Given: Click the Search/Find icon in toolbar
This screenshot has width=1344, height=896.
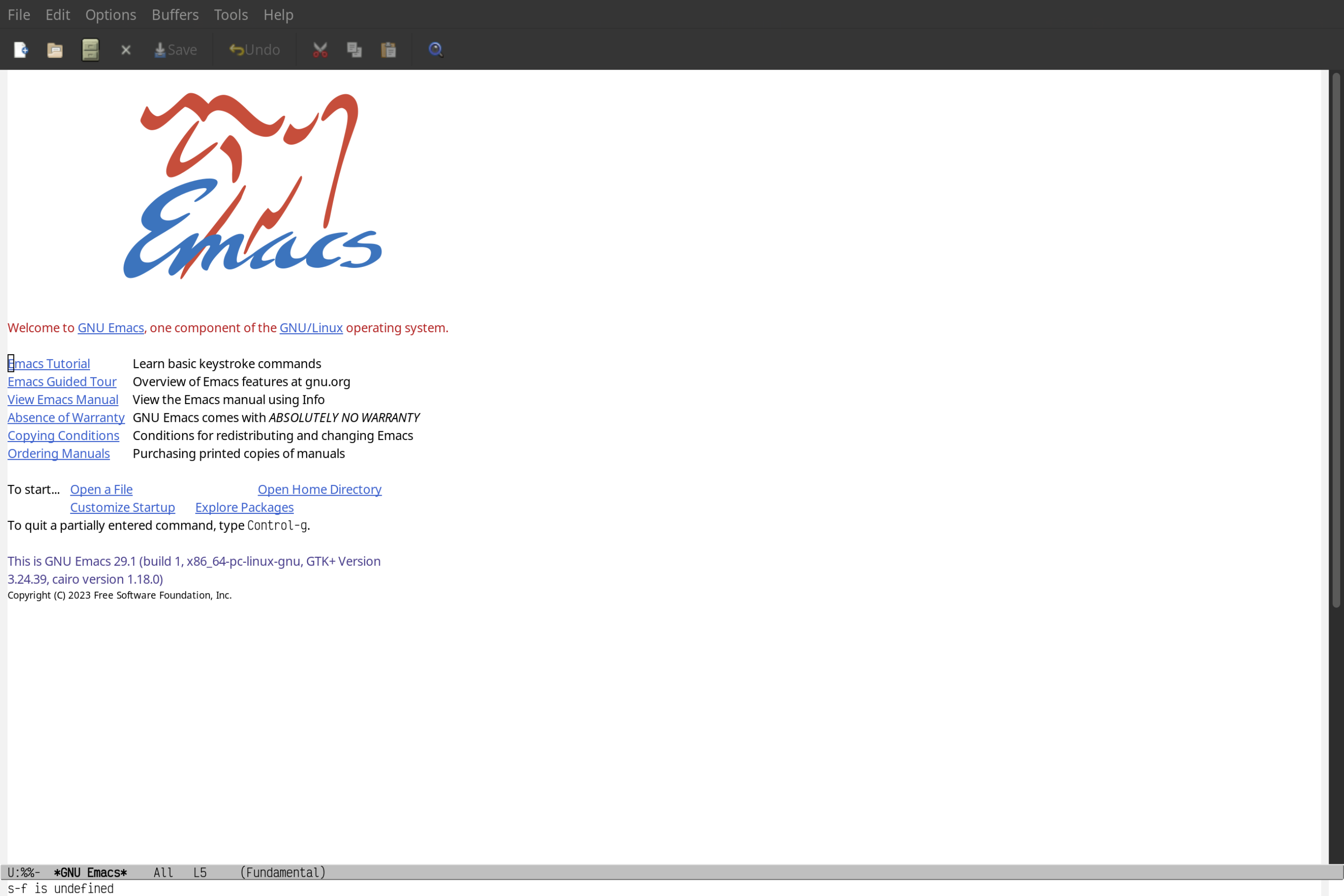Looking at the screenshot, I should [x=435, y=49].
